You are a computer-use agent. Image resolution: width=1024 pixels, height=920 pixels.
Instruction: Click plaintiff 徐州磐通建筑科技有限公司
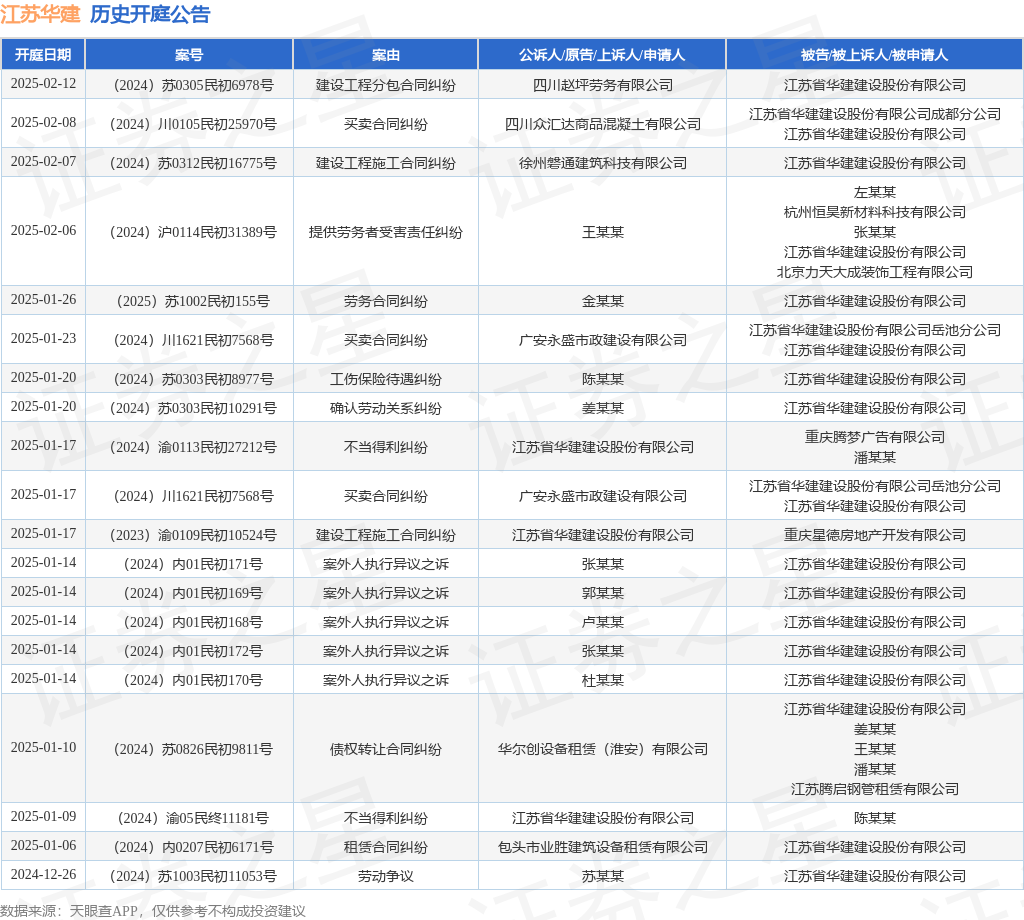coord(603,163)
